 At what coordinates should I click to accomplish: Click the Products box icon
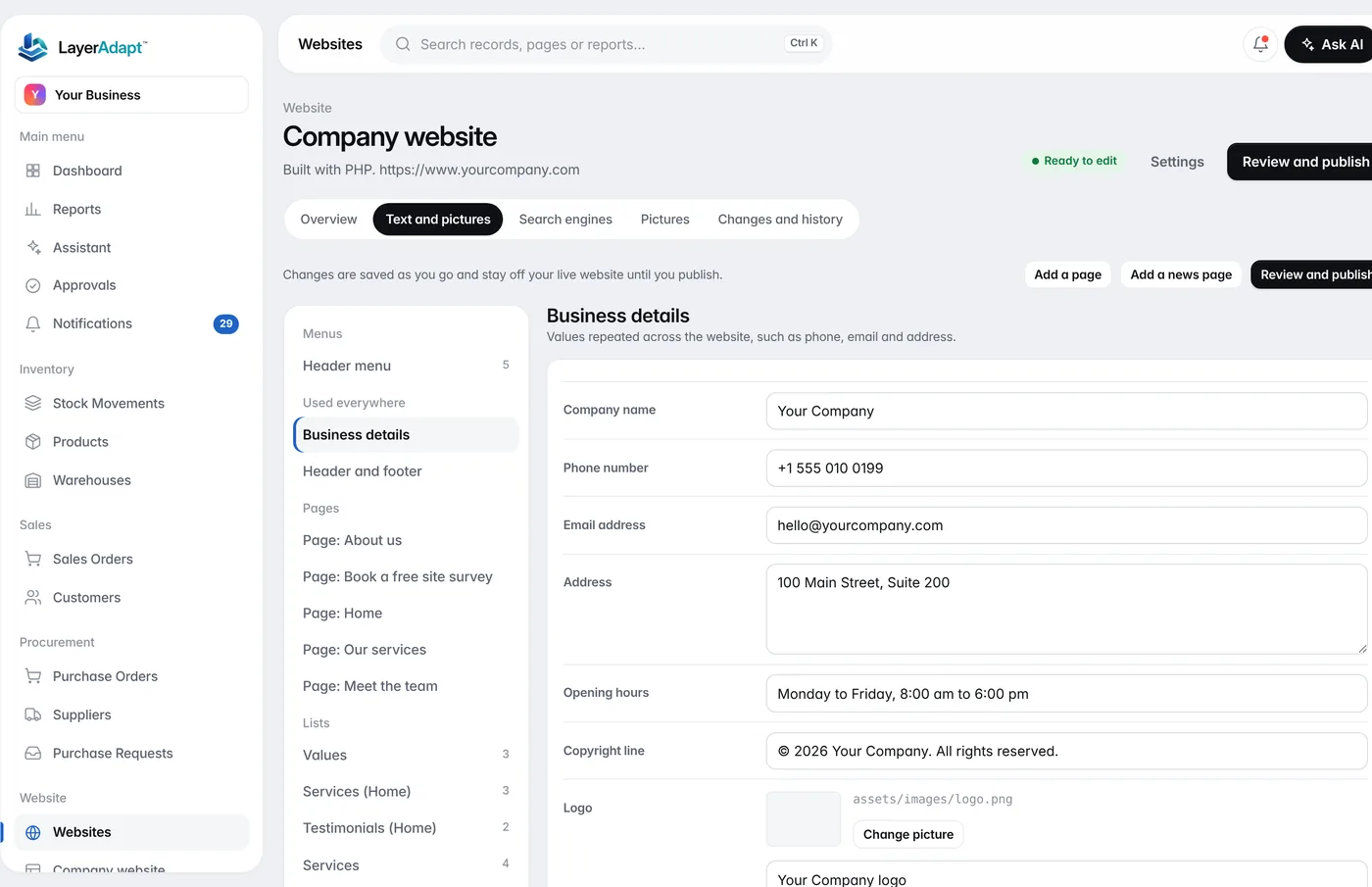pyautogui.click(x=33, y=442)
